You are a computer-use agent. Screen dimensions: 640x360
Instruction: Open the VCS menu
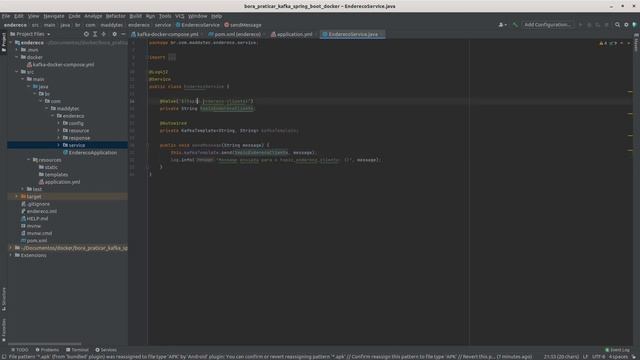(180, 16)
